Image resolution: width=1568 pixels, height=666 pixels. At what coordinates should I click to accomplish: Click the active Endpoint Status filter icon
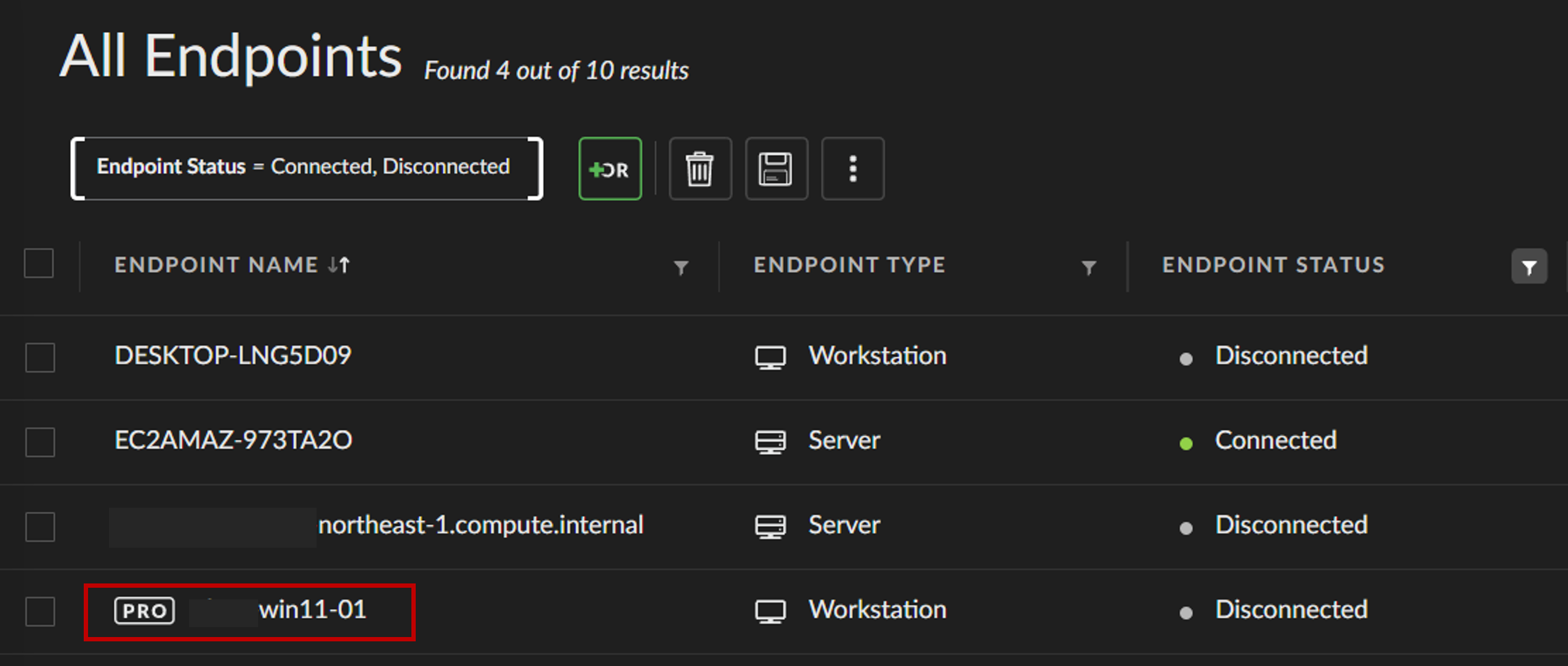click(1529, 267)
